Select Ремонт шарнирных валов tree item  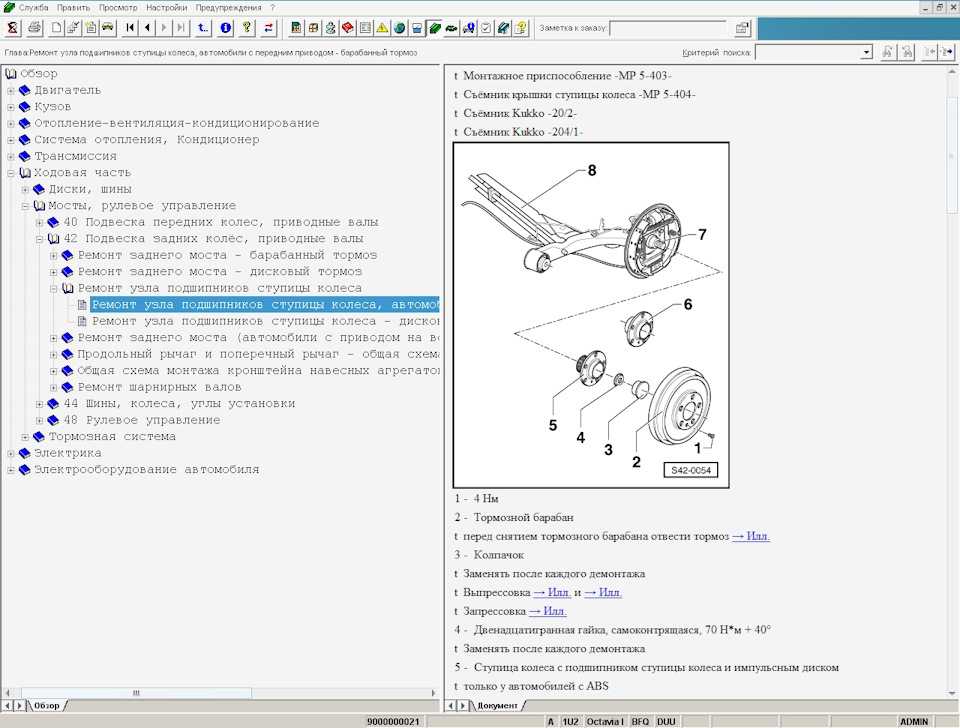pos(159,387)
